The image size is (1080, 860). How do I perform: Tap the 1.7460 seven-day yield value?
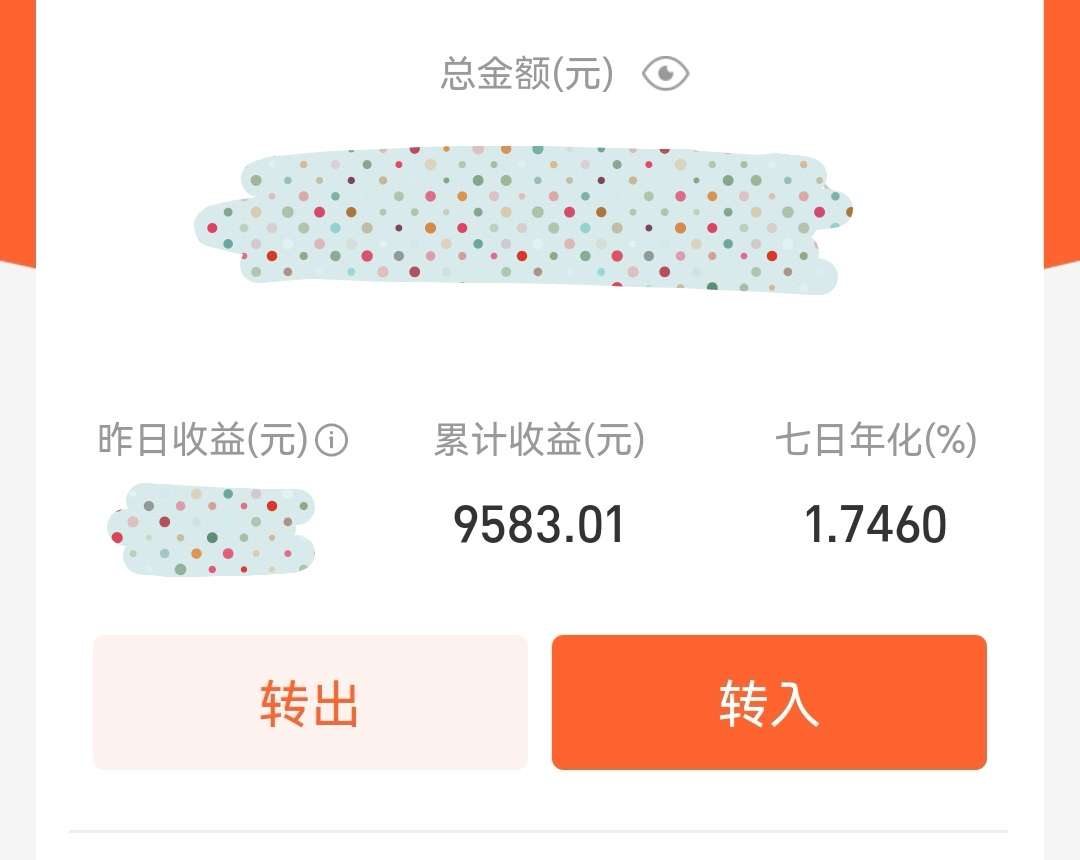coord(875,525)
